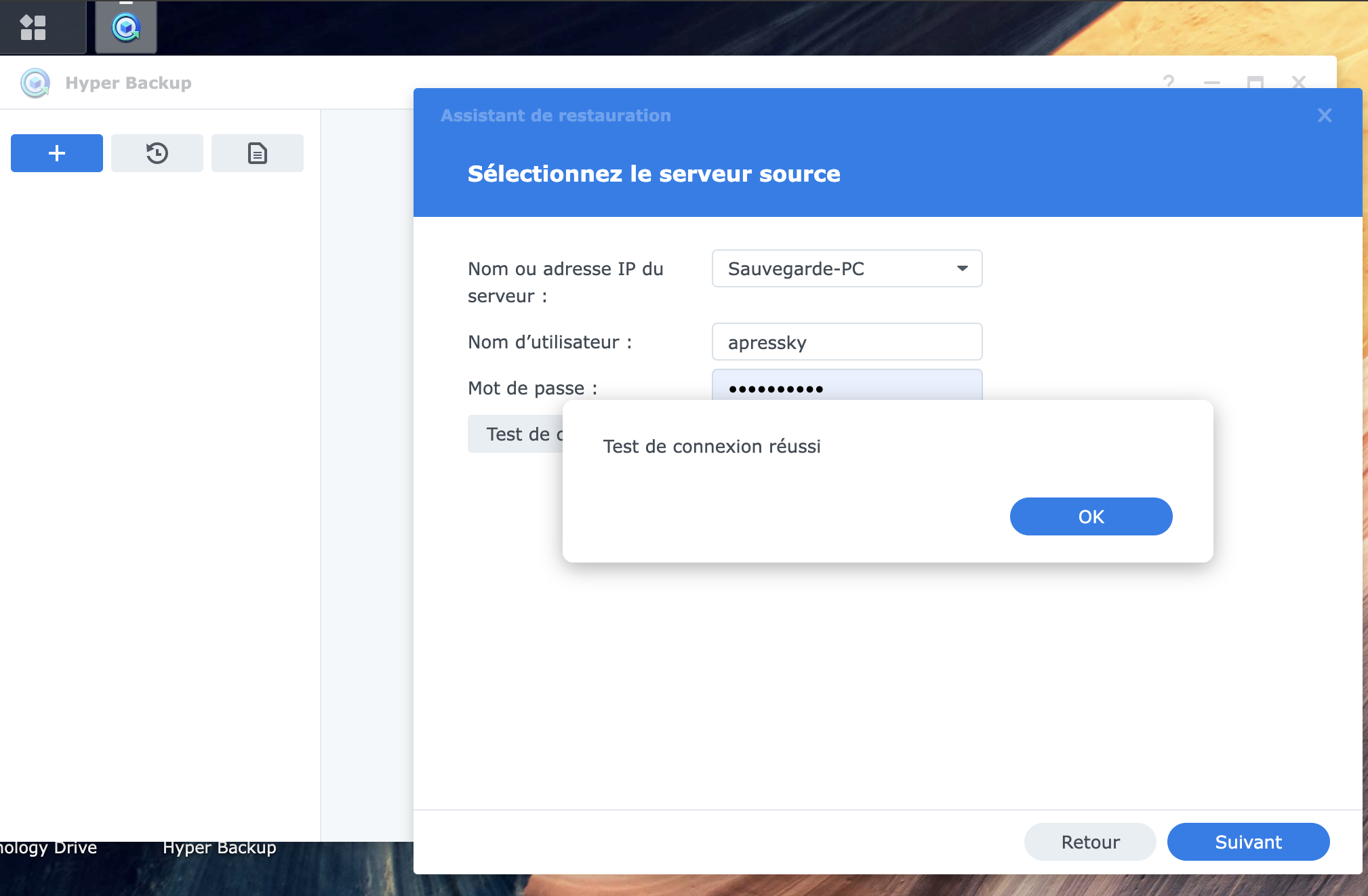Click the Hyper Backup logo in title bar

(x=35, y=83)
